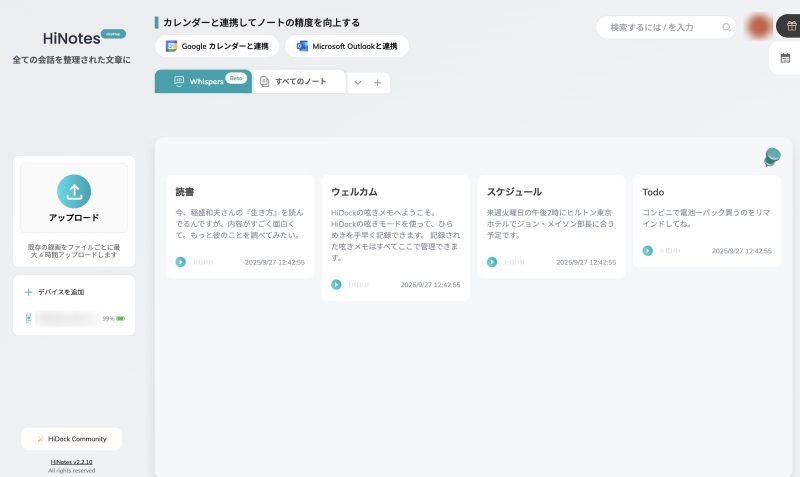This screenshot has height=477, width=800.
Task: Play the Todo whisper recording
Action: pyautogui.click(x=648, y=251)
